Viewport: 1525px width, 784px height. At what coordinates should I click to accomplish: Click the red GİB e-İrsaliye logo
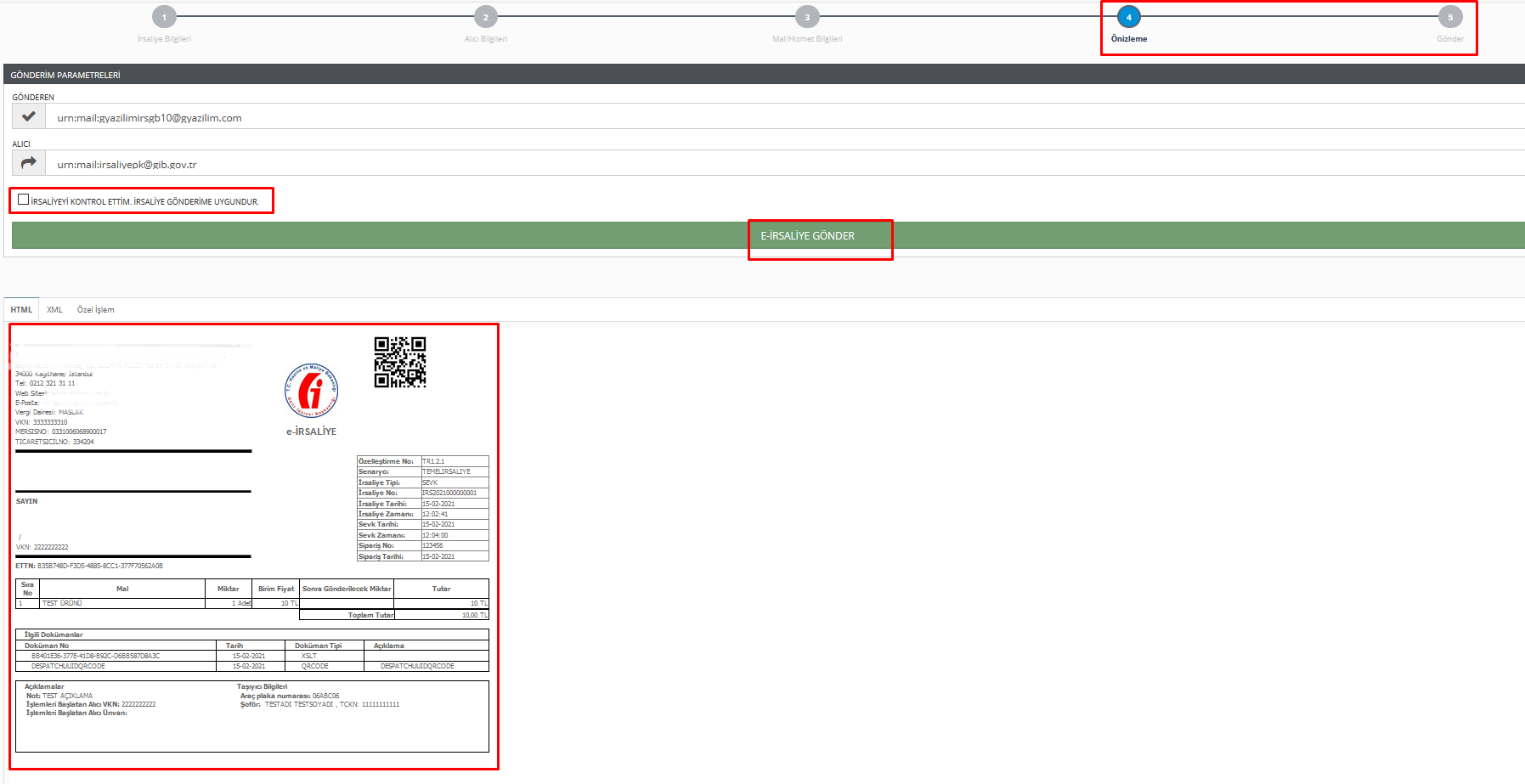click(311, 391)
